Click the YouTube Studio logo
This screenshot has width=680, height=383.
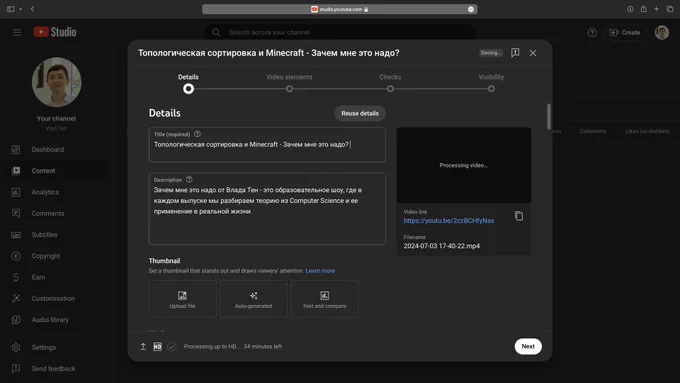pos(55,32)
